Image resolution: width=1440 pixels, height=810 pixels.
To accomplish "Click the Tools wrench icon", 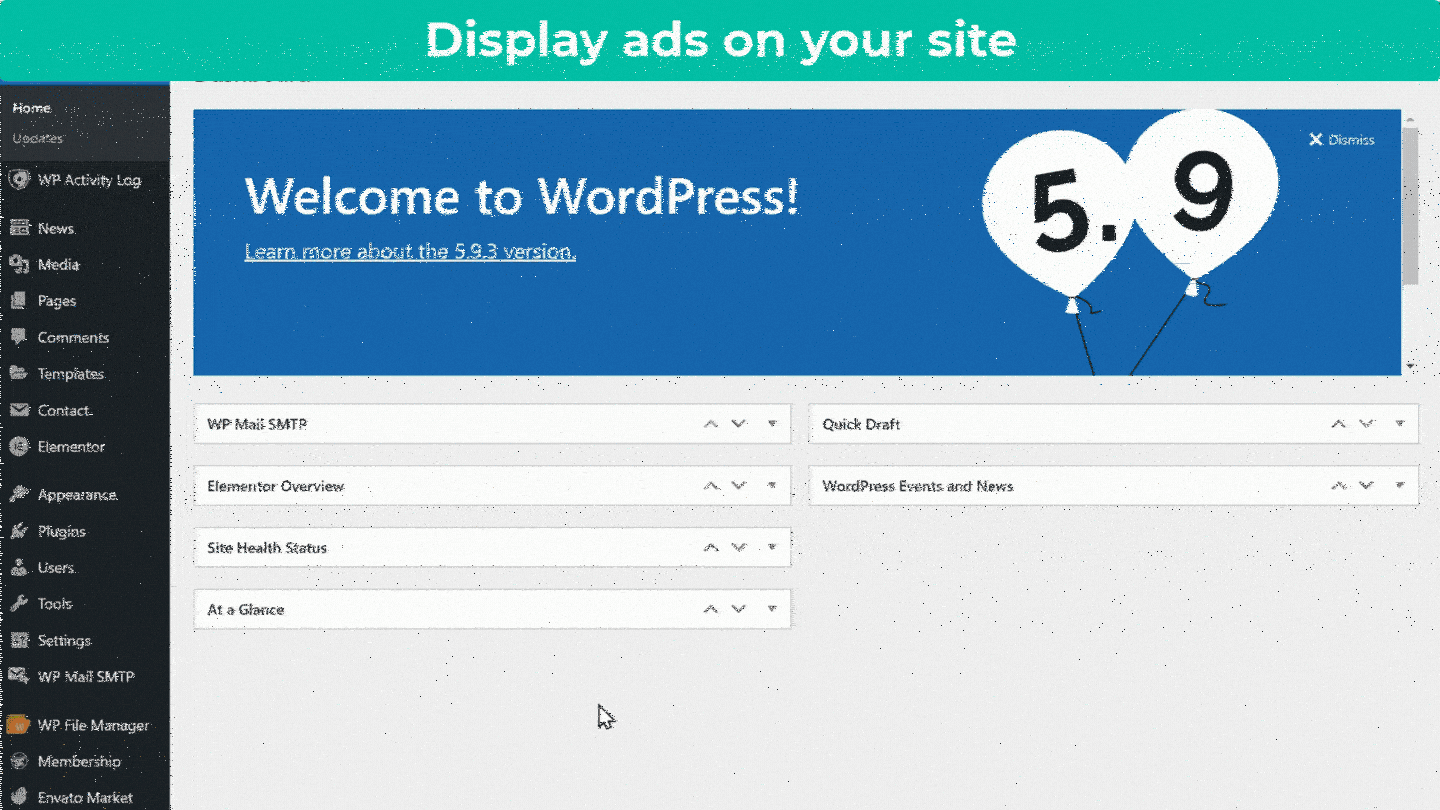I will tap(19, 604).
